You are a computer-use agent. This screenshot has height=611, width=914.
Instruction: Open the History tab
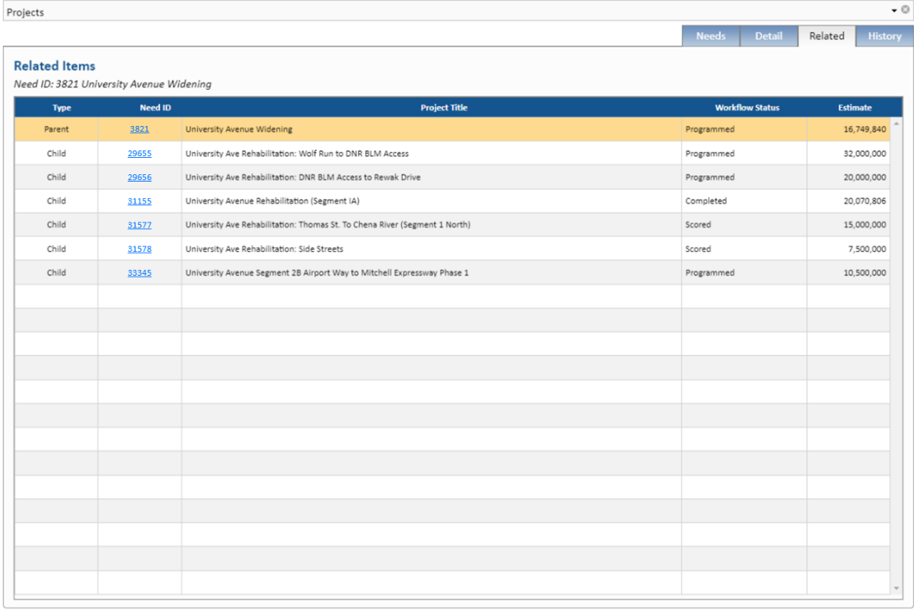tap(884, 36)
